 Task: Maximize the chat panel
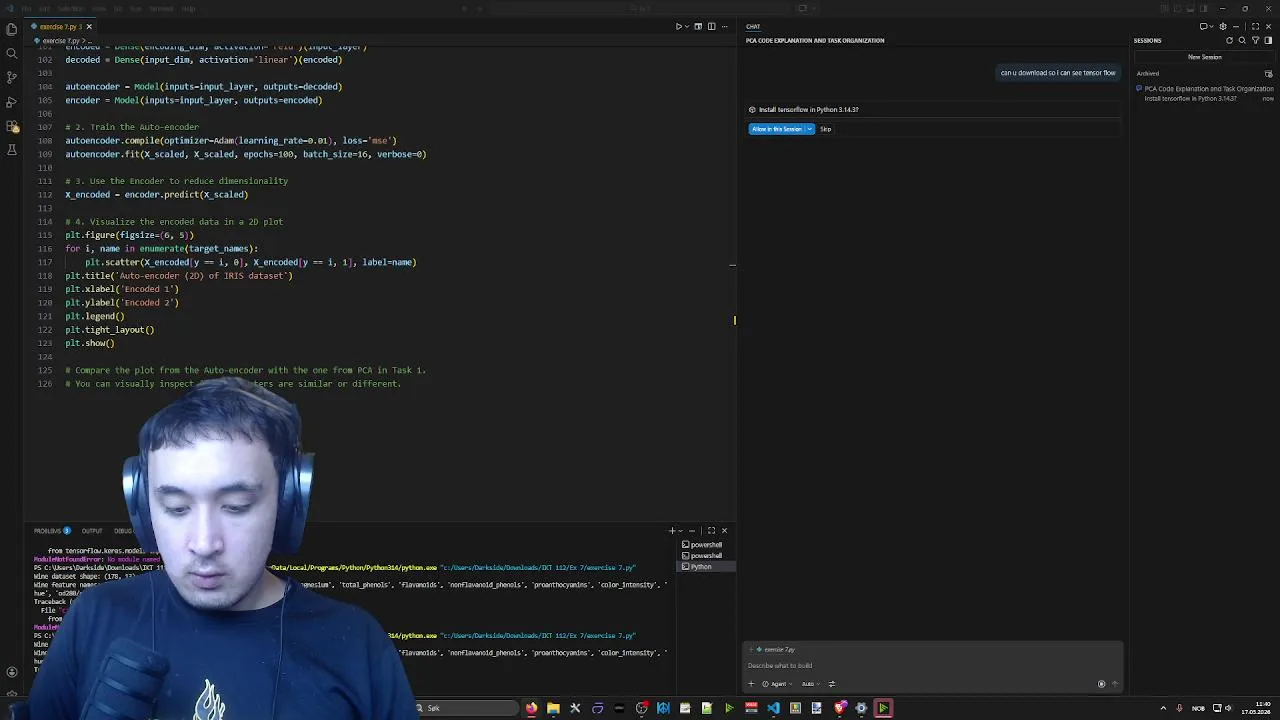coord(1255,26)
